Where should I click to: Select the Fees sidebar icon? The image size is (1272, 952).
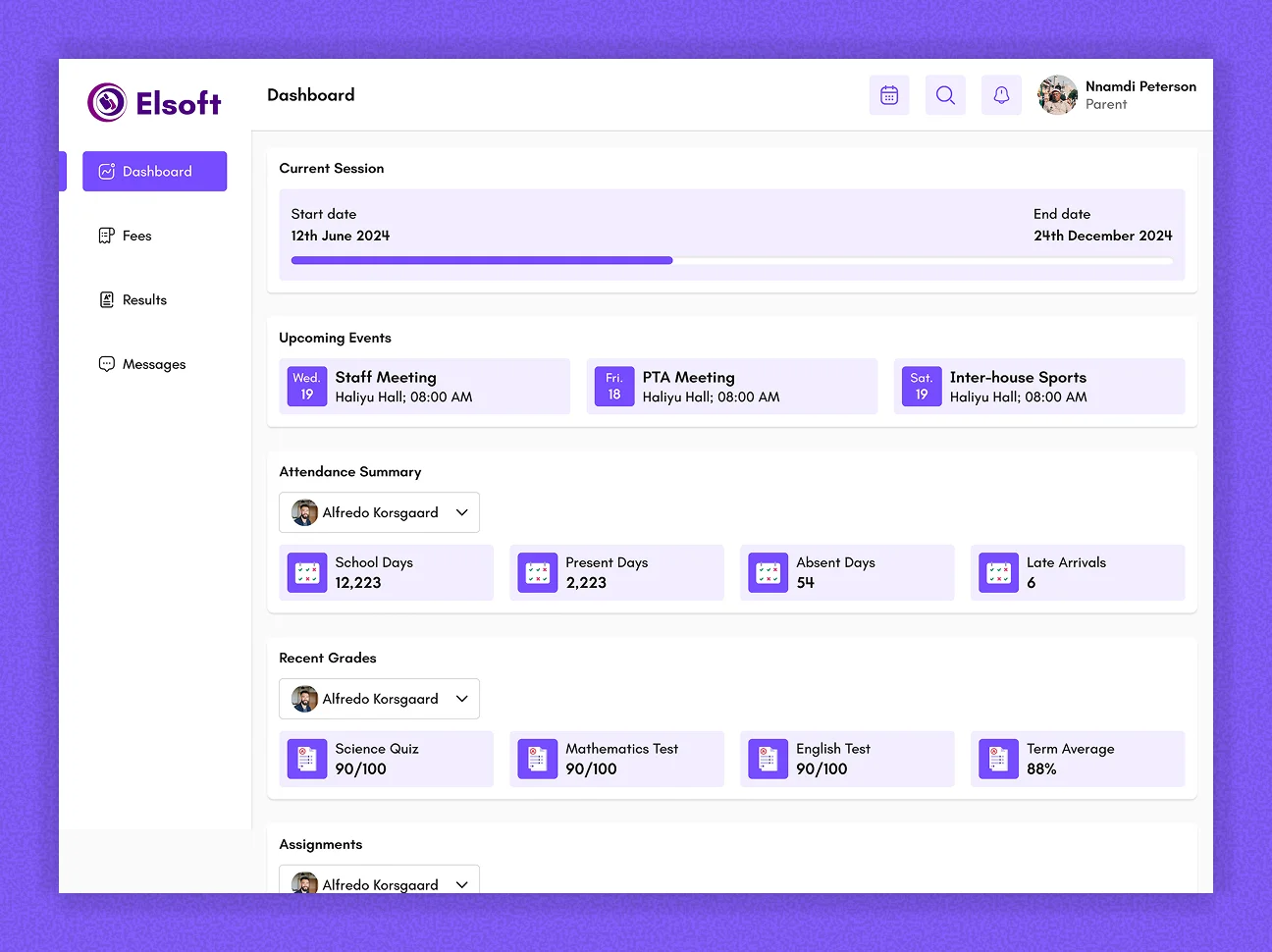[106, 236]
